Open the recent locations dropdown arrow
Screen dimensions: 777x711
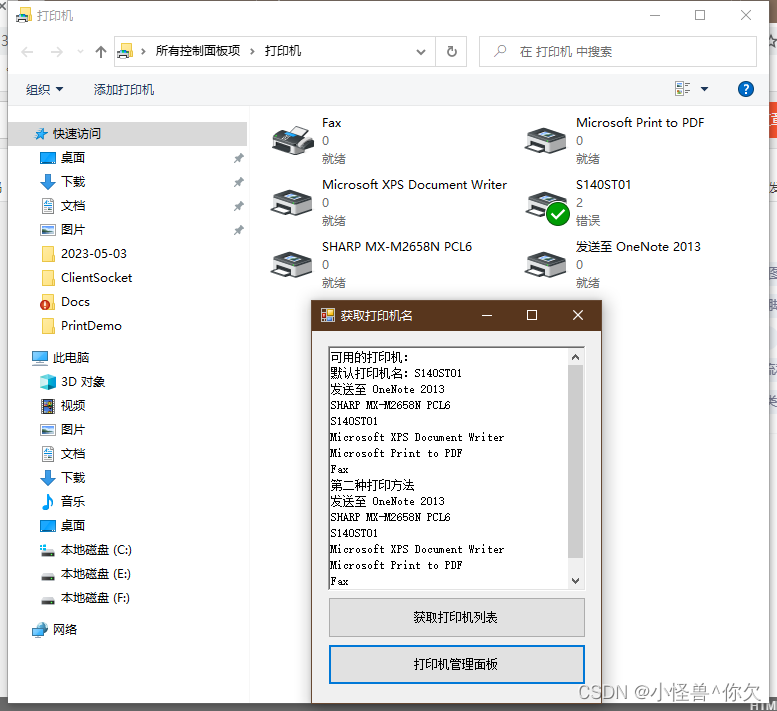click(80, 52)
